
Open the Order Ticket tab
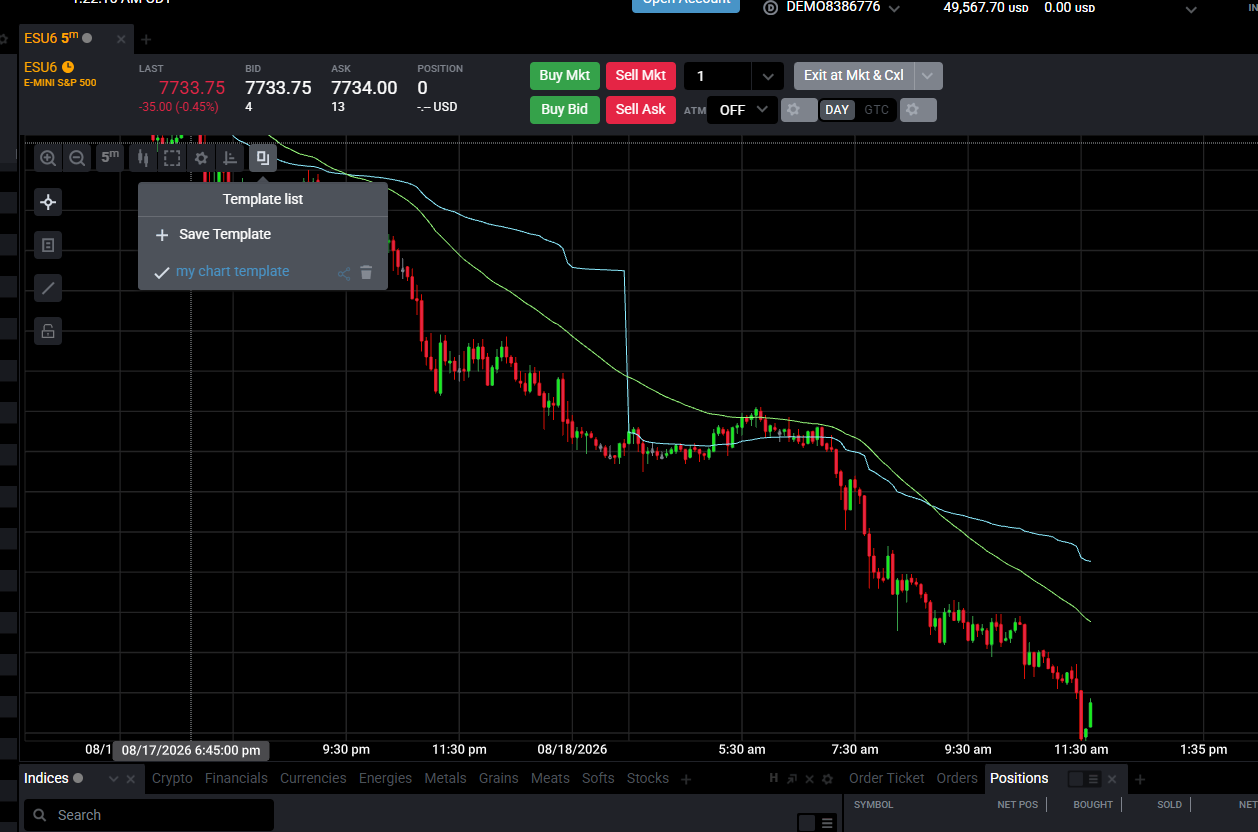(887, 778)
